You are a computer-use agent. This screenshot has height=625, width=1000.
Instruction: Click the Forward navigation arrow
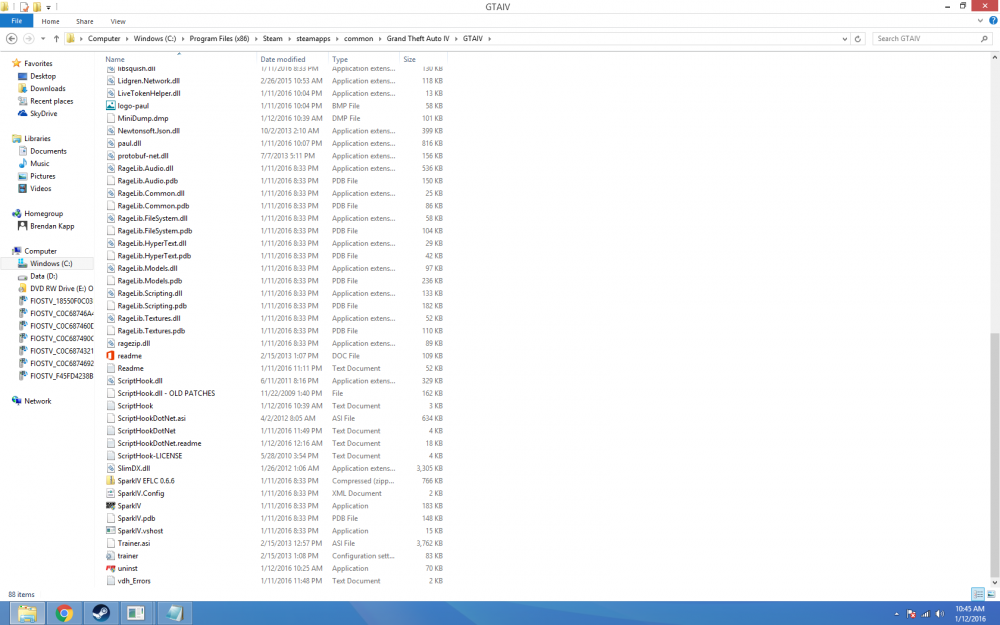[x=29, y=39]
